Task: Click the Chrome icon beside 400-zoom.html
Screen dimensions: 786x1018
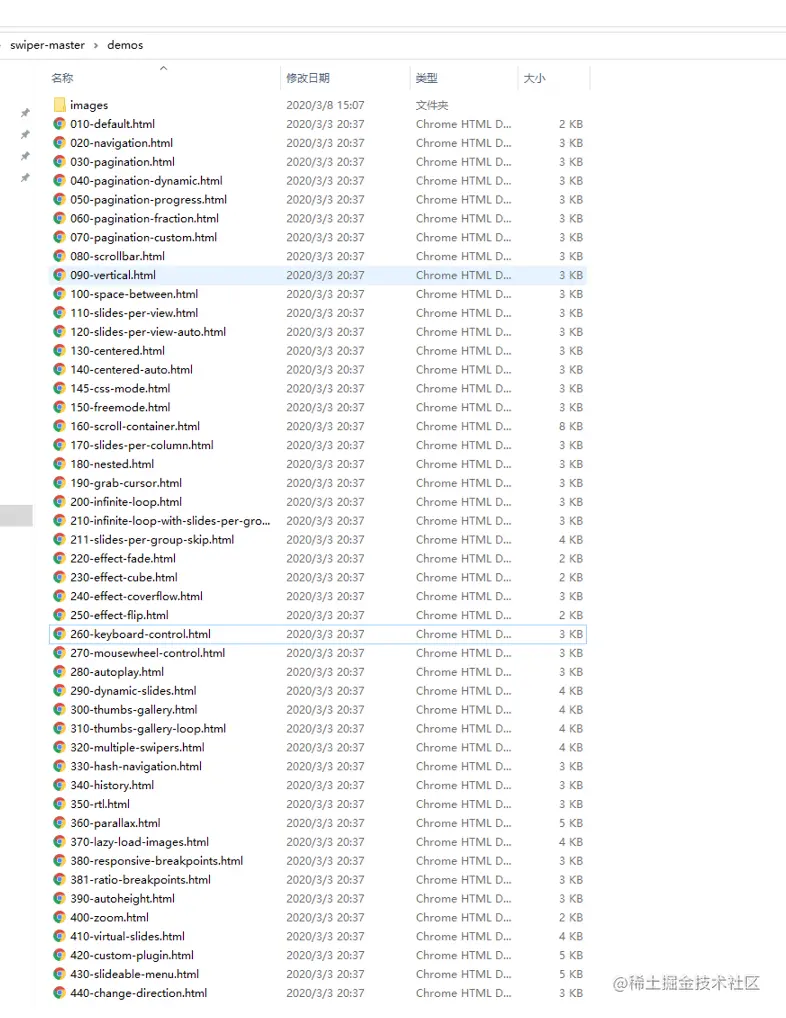Action: coord(59,917)
